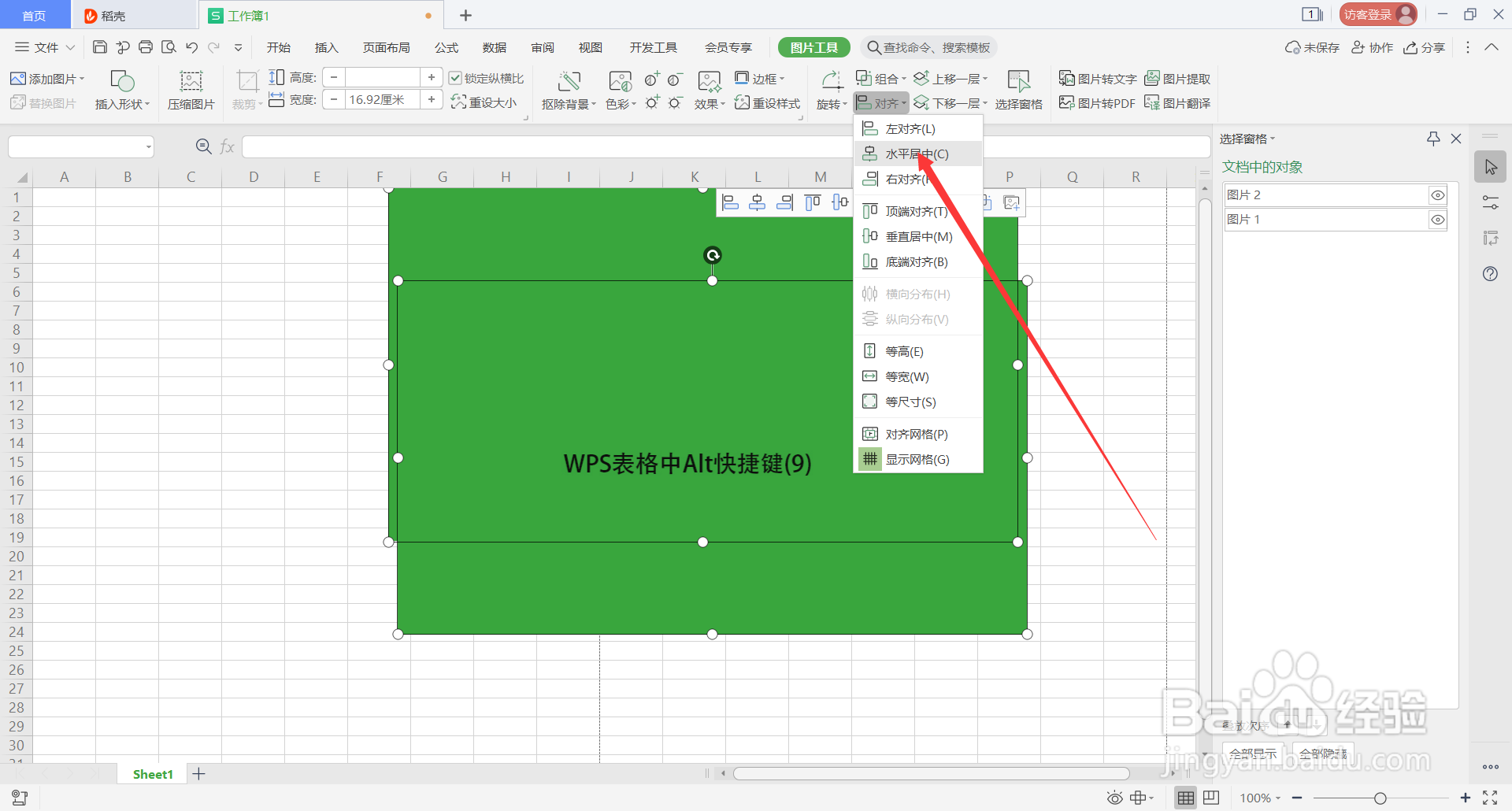Hide 图片 2 using its eye icon

1438,195
